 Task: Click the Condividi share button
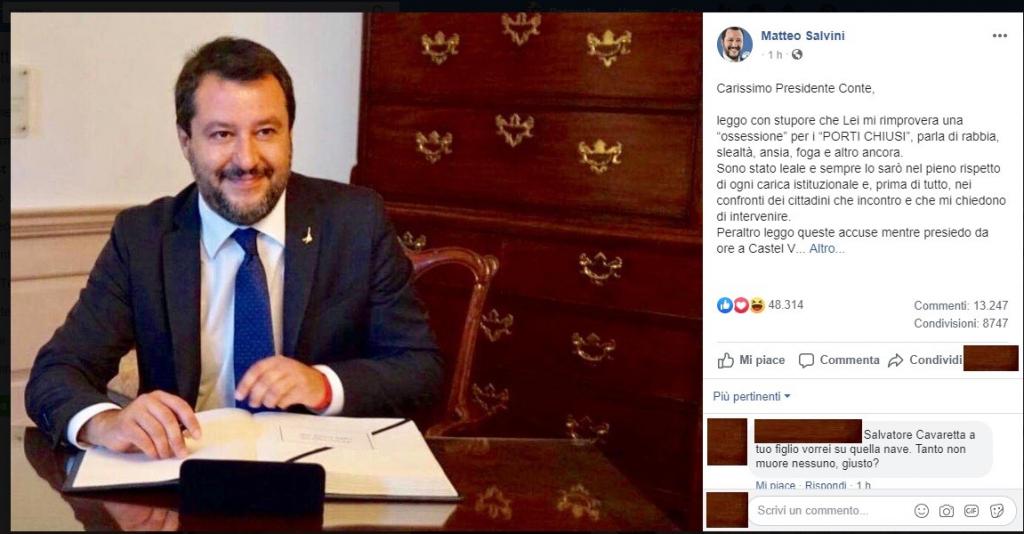coord(925,360)
